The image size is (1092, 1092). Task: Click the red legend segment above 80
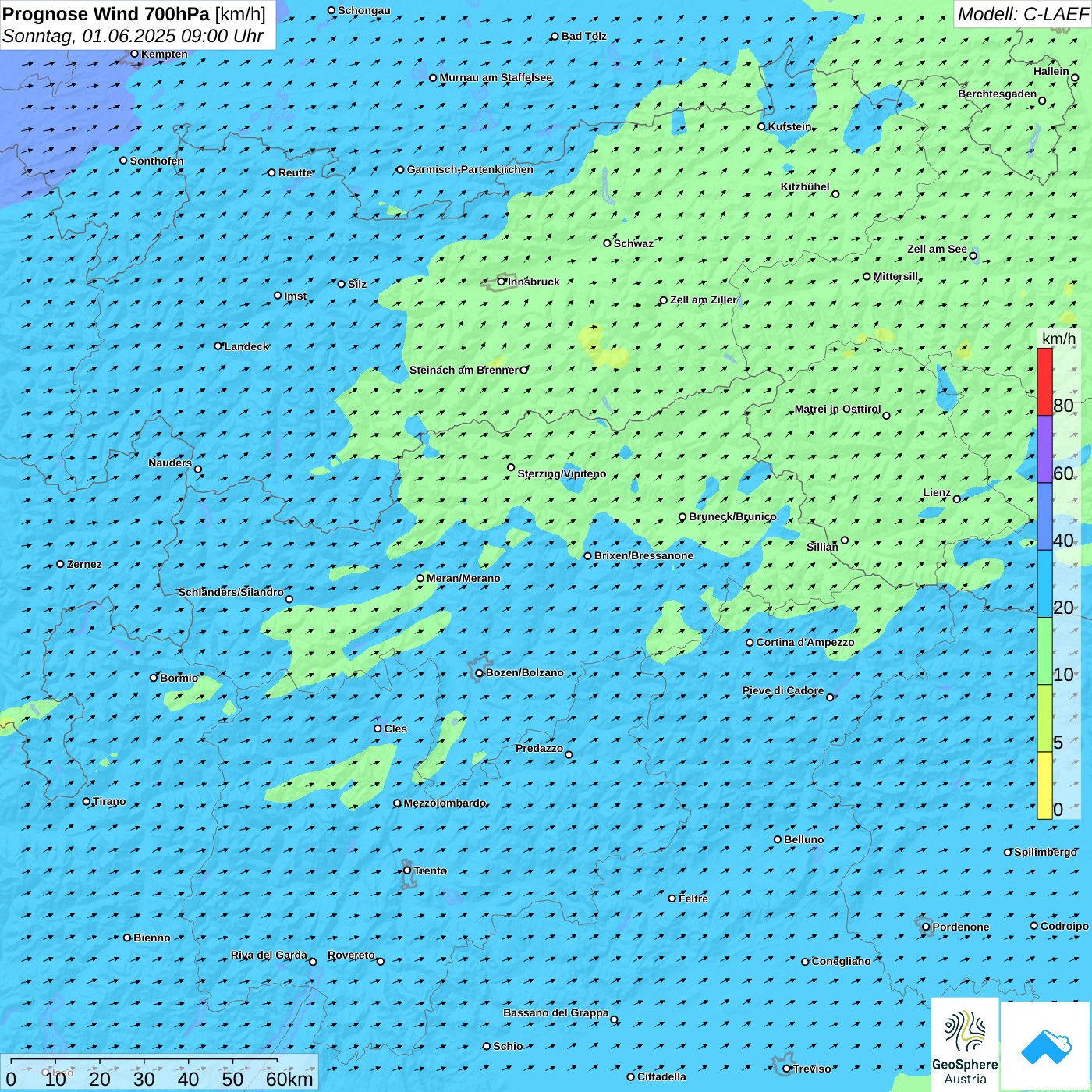(x=1044, y=381)
